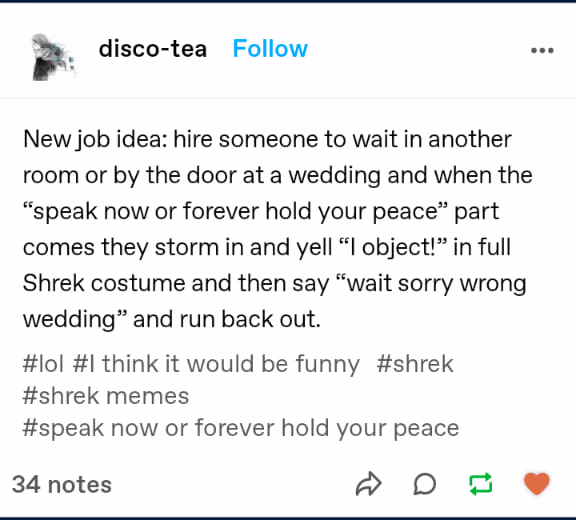Viewport: 576px width, 520px height.
Task: Click the disco-tea avatar image
Action: (x=53, y=57)
